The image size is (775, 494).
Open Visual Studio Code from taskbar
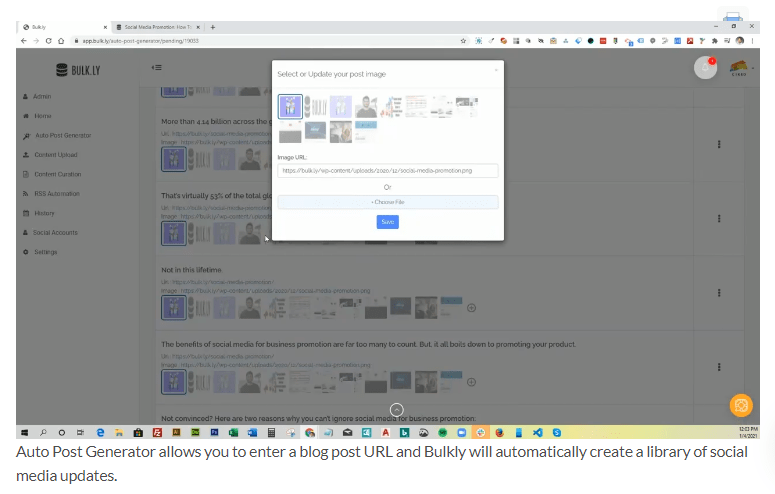(537, 433)
